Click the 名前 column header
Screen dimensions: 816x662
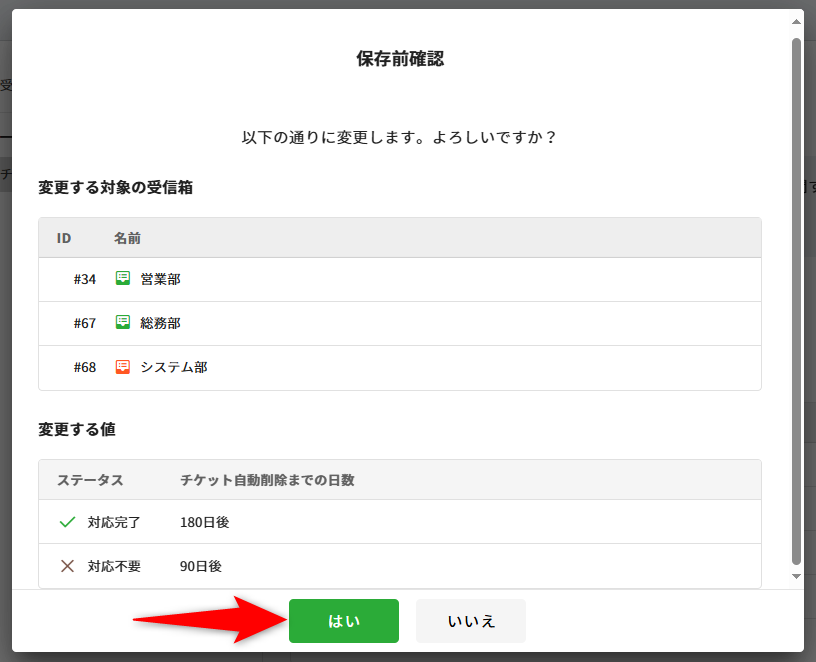[127, 238]
